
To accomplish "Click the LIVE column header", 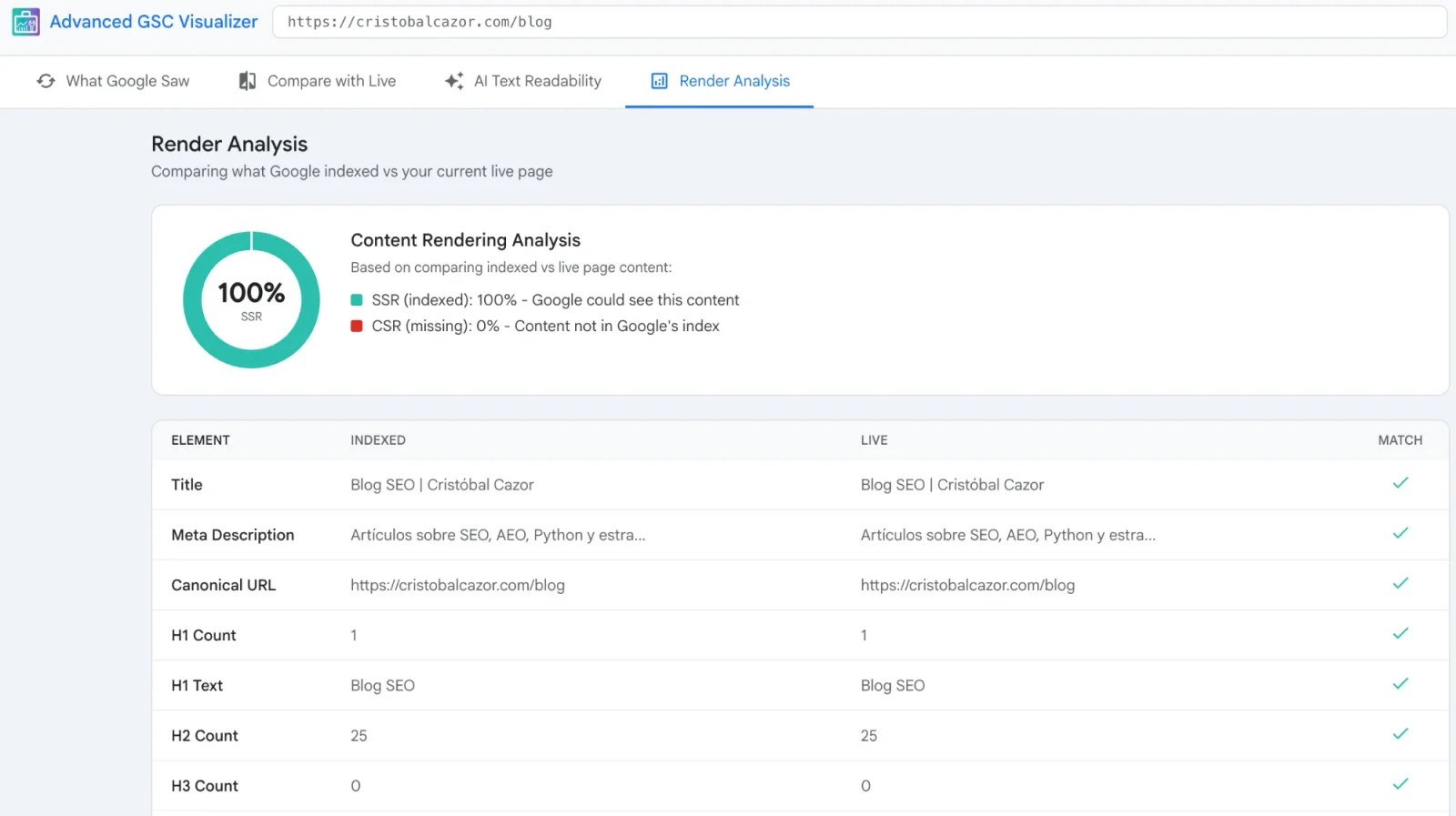I will tap(875, 440).
